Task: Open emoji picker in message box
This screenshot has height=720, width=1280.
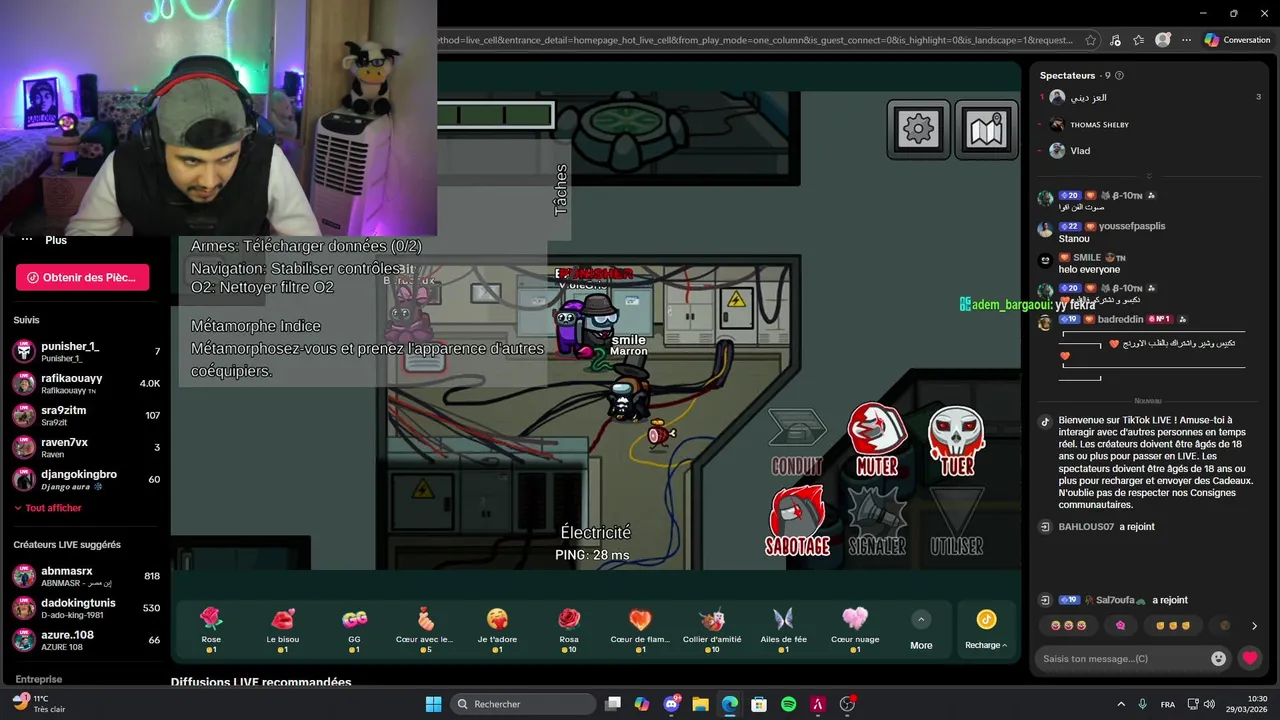Action: click(x=1218, y=658)
